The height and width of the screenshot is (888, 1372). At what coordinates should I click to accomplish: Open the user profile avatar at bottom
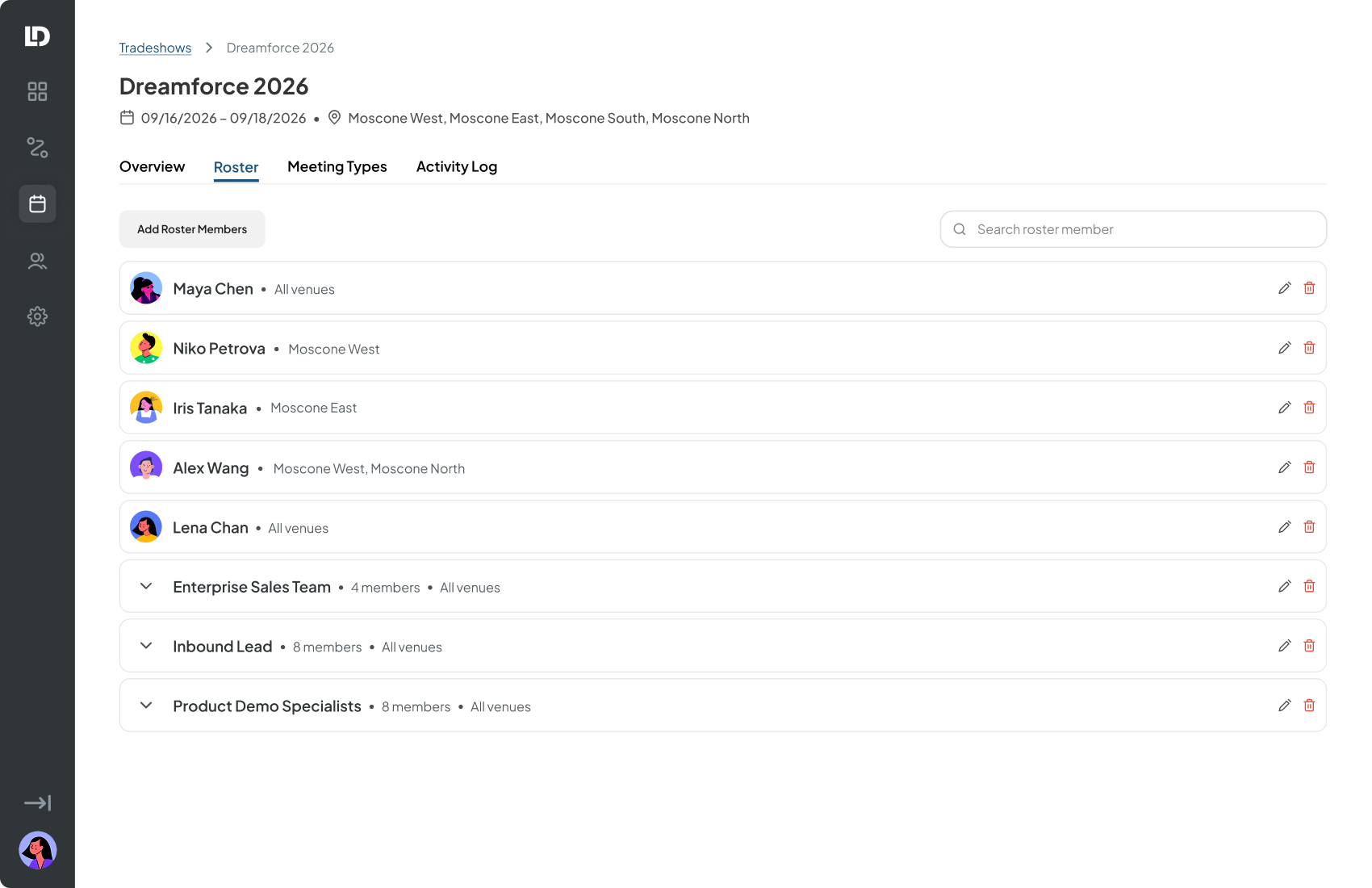(x=37, y=850)
